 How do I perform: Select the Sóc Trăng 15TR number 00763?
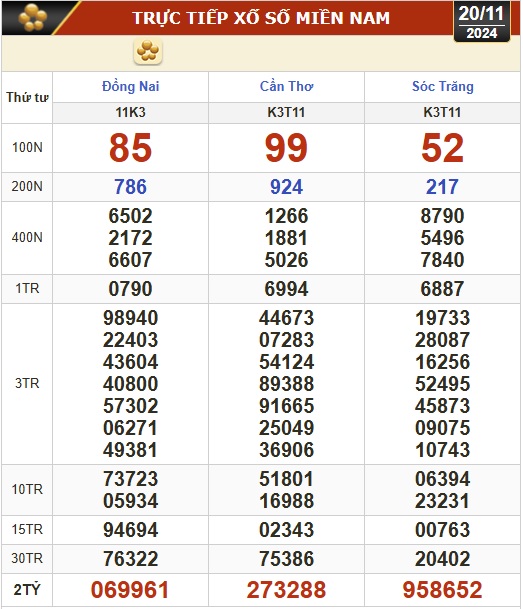[x=442, y=530]
